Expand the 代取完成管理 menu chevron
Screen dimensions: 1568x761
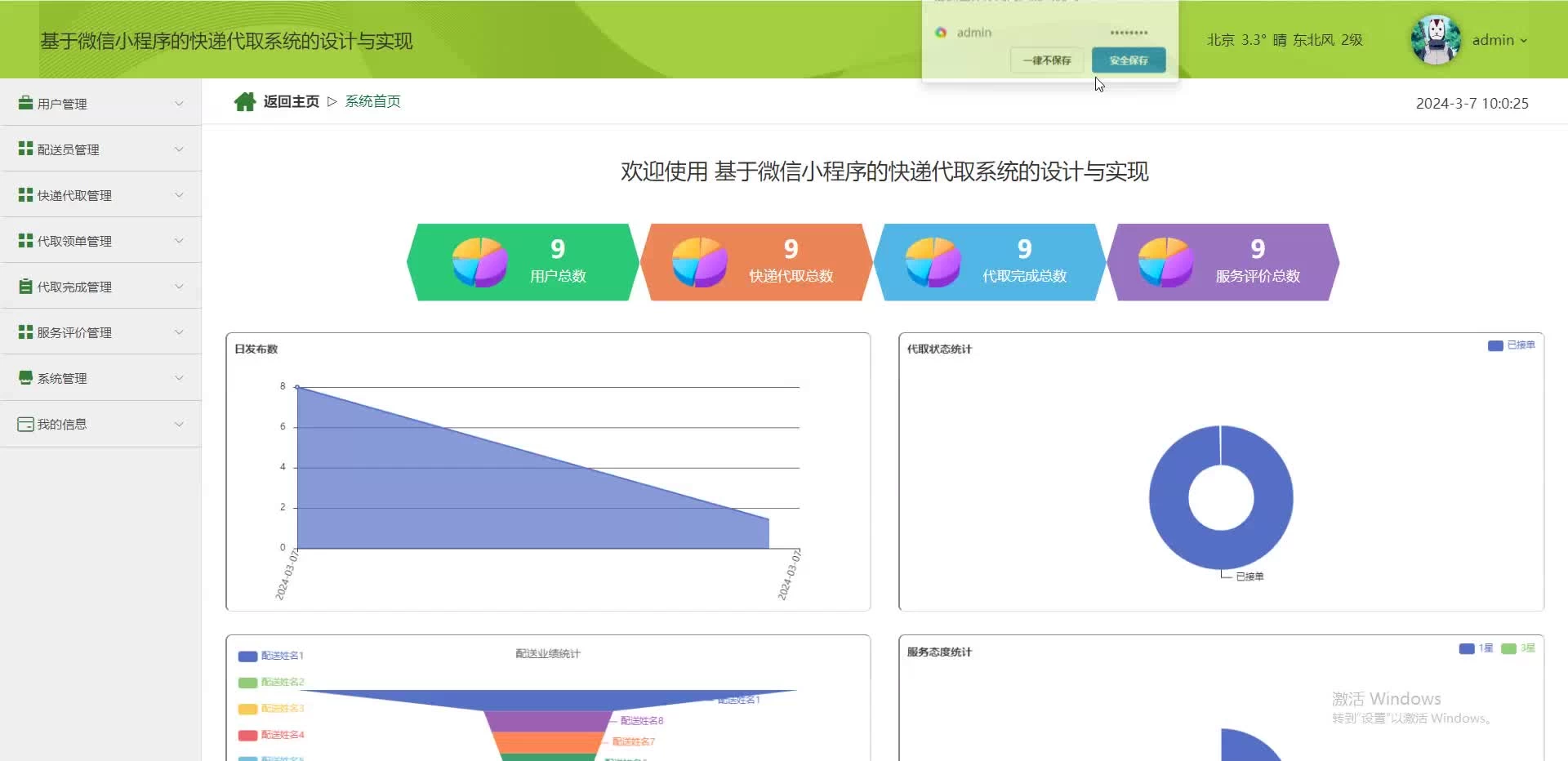click(179, 286)
